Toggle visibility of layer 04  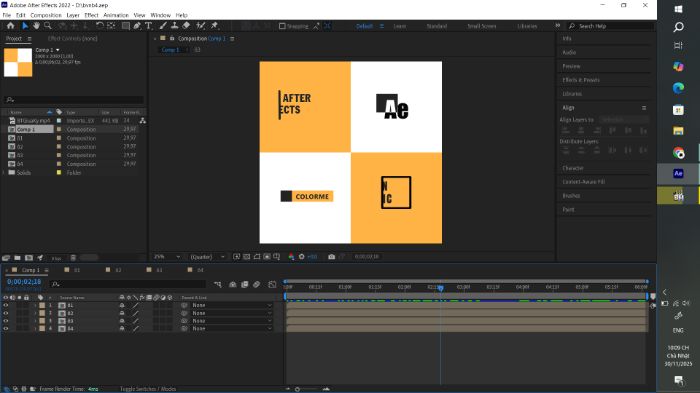click(6, 328)
